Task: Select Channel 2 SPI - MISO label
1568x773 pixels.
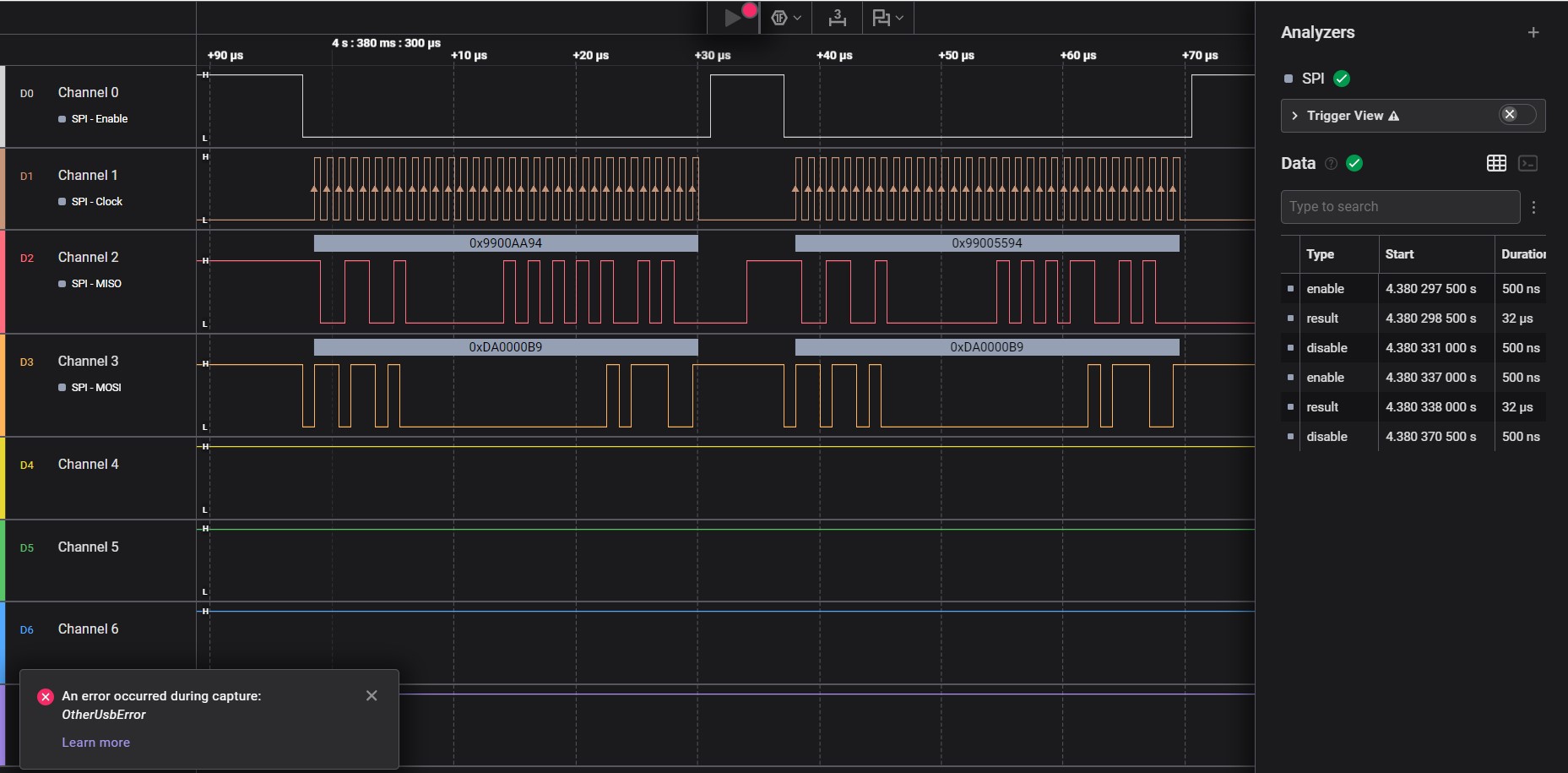Action: click(x=96, y=284)
